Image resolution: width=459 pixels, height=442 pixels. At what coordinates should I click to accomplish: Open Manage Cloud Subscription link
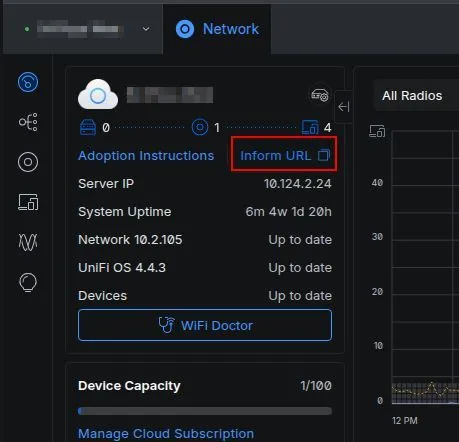click(166, 434)
